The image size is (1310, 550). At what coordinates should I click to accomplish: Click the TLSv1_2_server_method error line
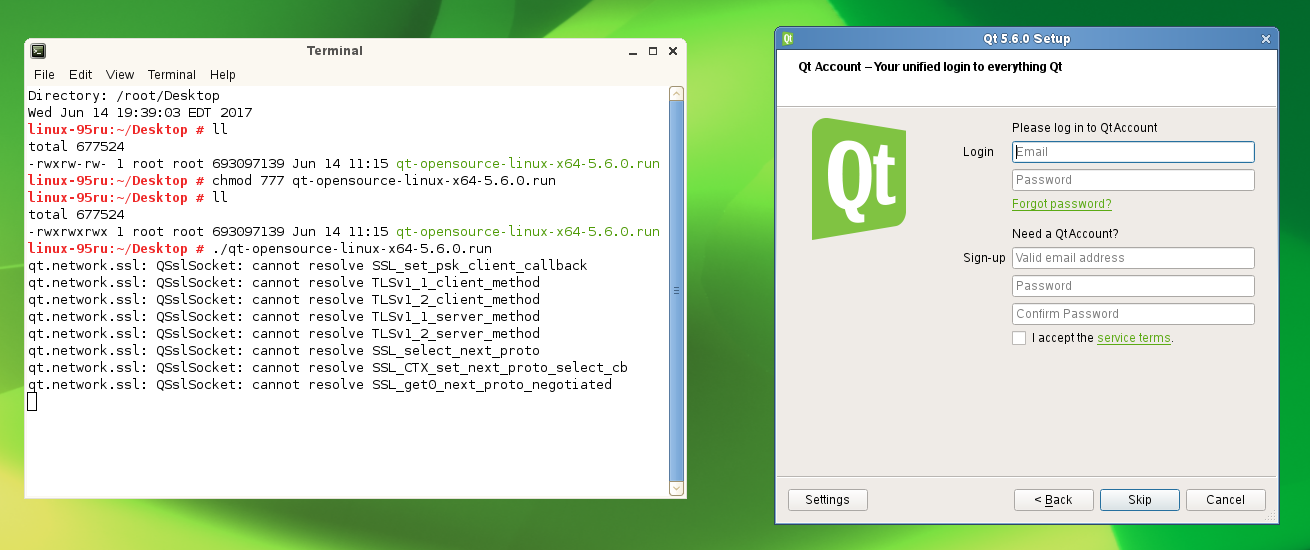point(284,334)
